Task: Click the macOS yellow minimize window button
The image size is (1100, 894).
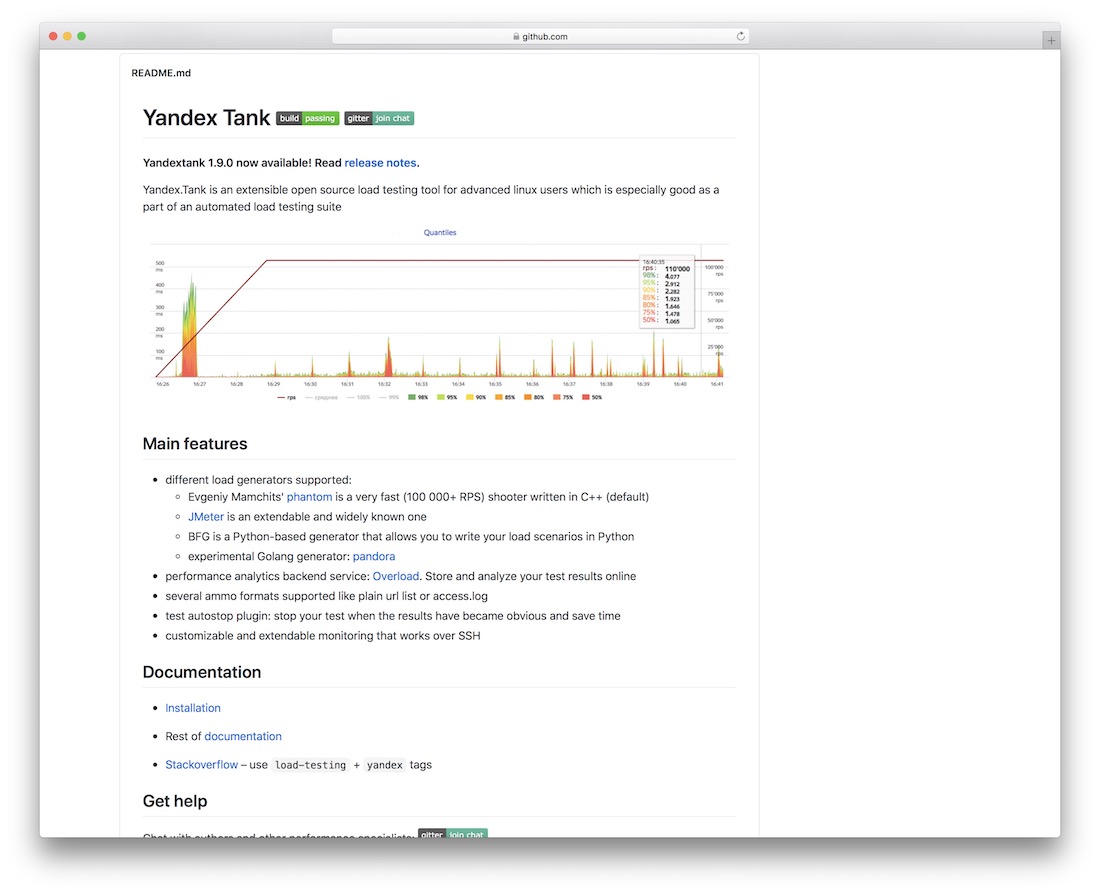Action: pyautogui.click(x=67, y=36)
